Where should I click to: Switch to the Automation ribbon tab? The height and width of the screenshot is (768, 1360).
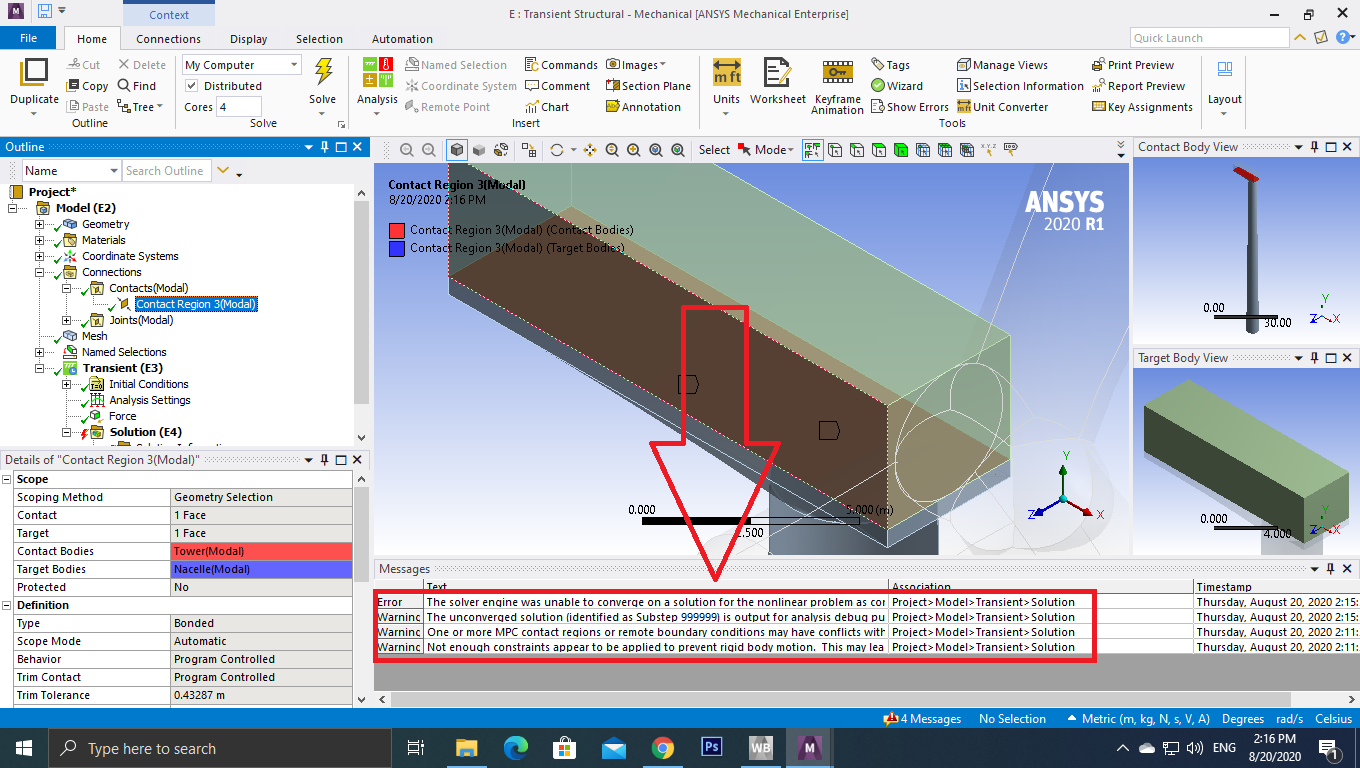tap(402, 39)
